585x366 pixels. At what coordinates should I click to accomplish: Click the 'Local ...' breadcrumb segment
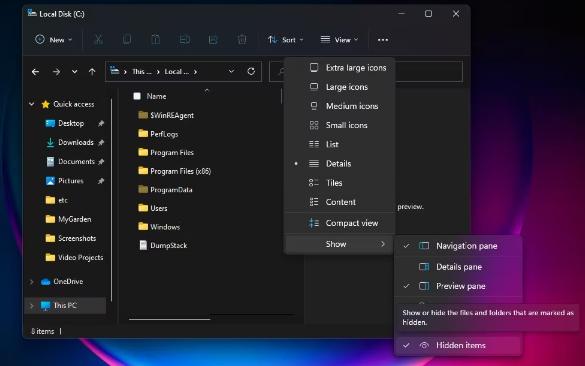pos(176,72)
